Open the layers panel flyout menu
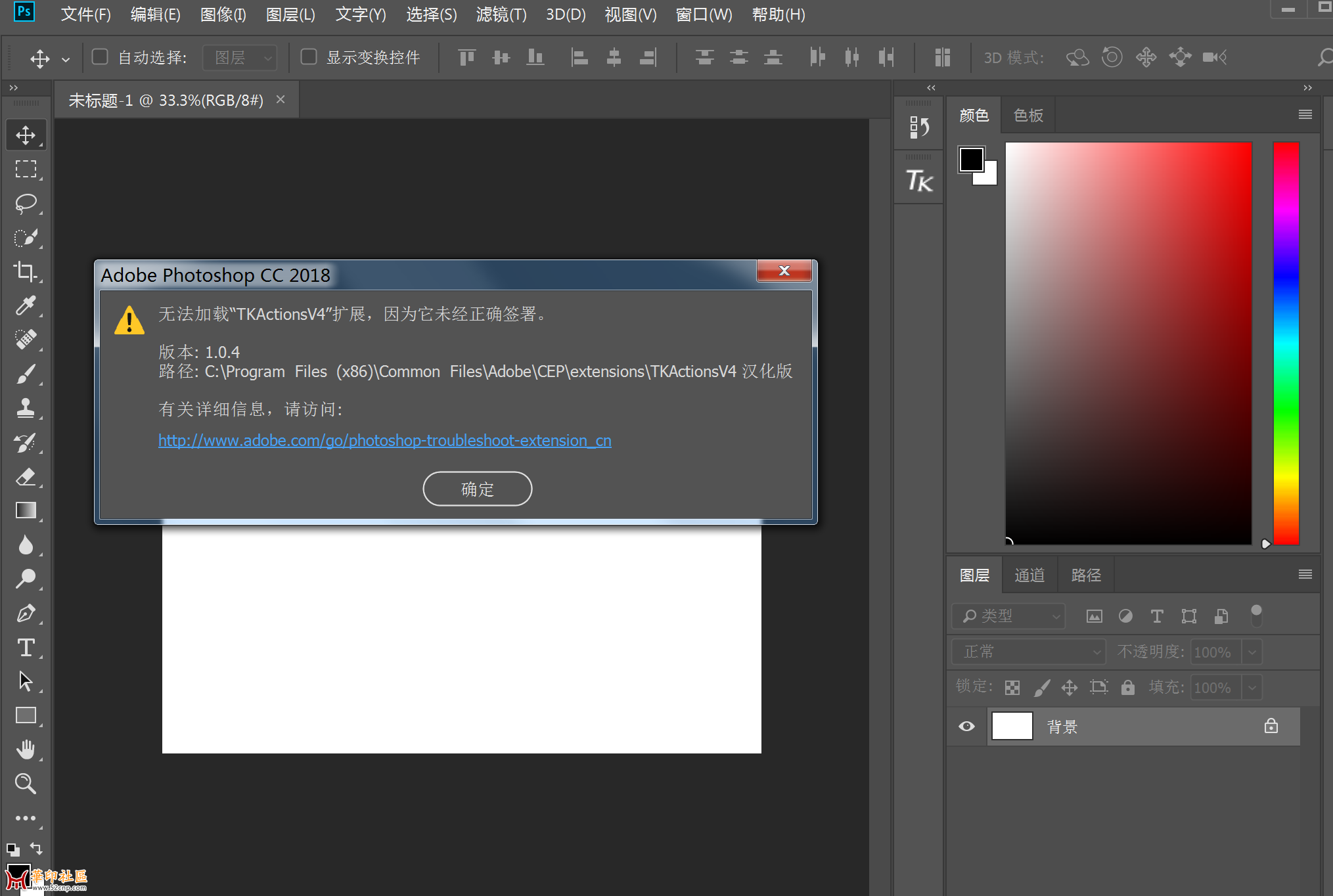The width and height of the screenshot is (1333, 896). tap(1305, 575)
